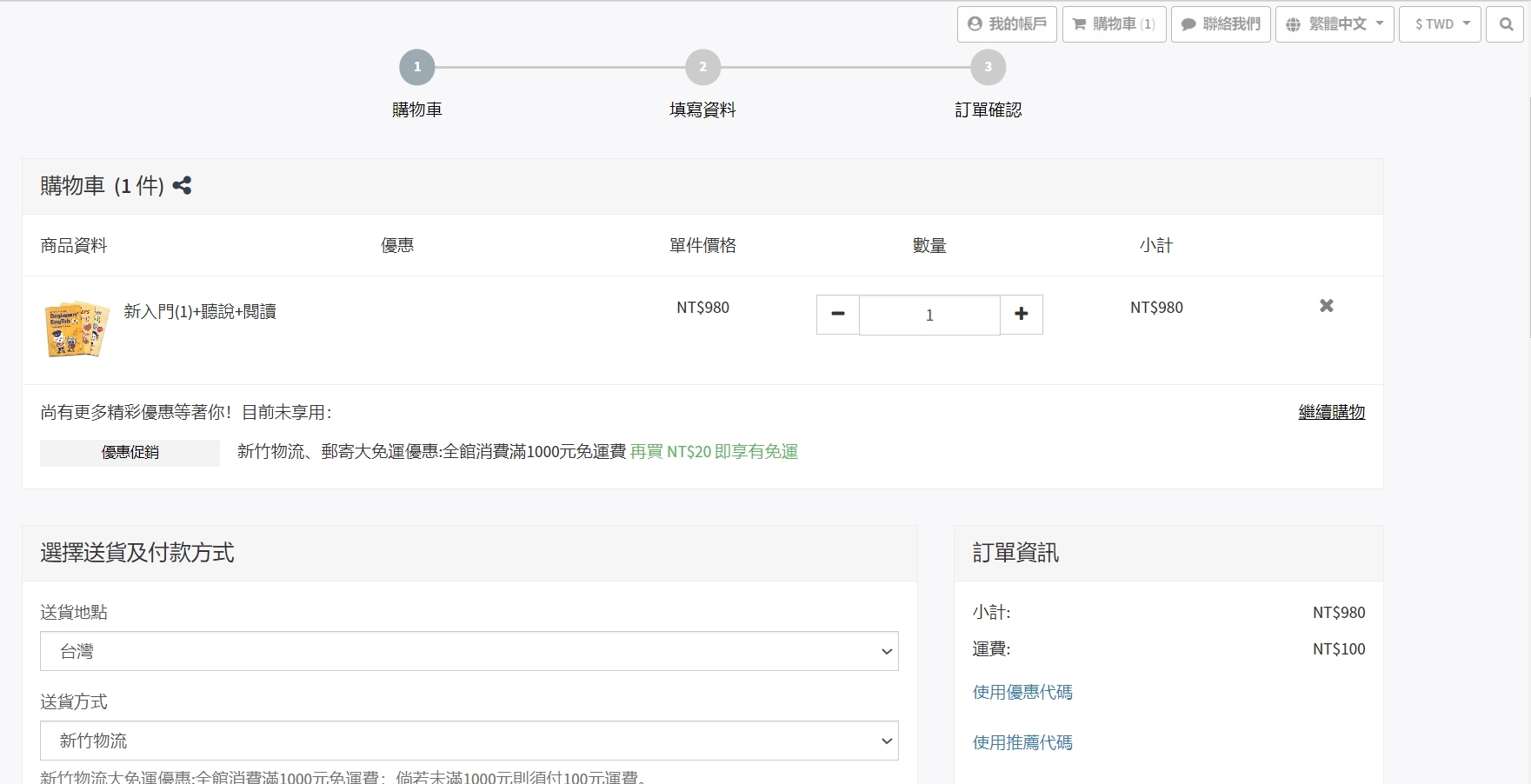Open 我的帳戶 account button
This screenshot has height=784, width=1531.
click(x=1007, y=24)
